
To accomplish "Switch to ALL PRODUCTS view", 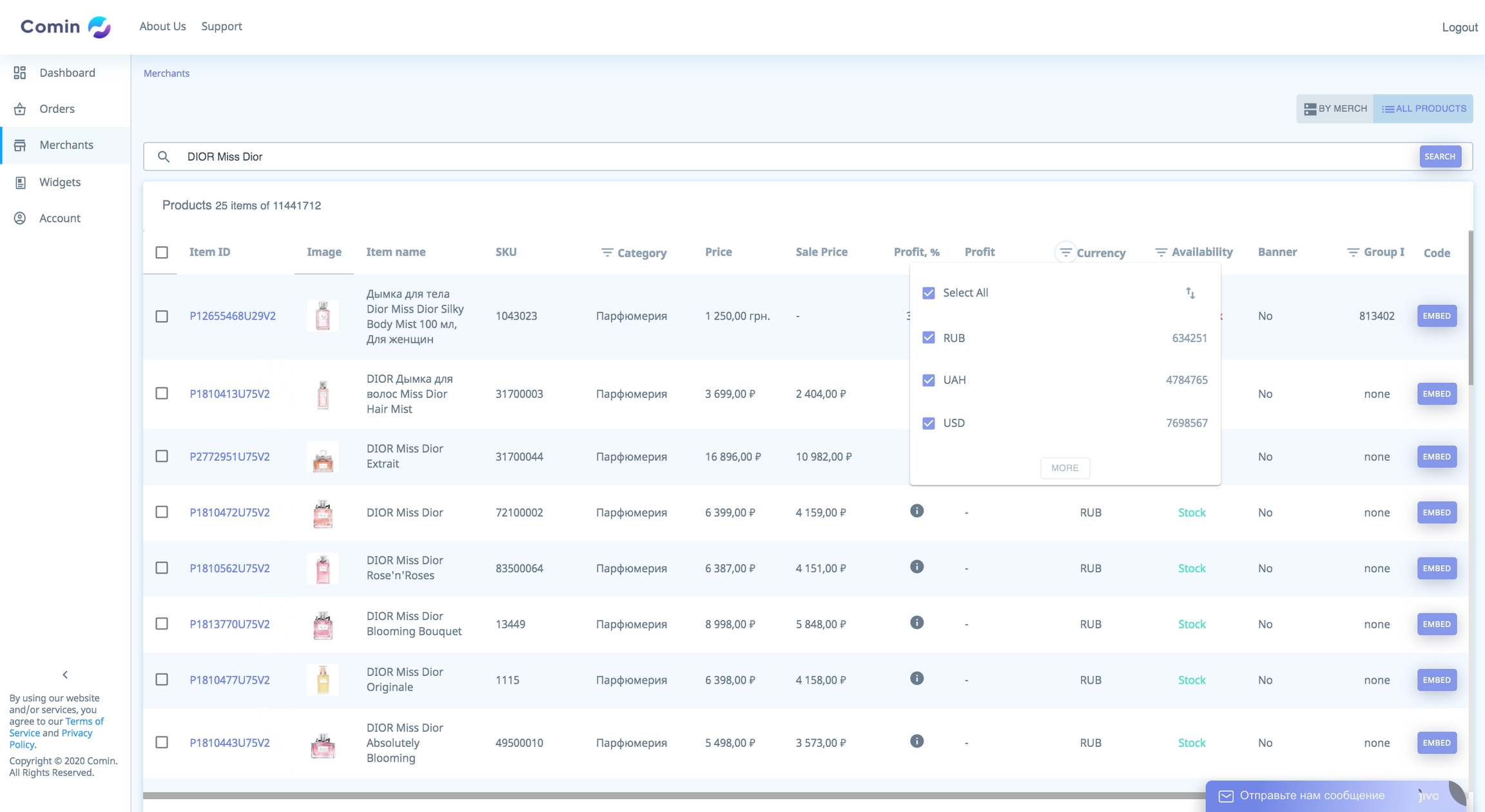I will (x=1423, y=109).
